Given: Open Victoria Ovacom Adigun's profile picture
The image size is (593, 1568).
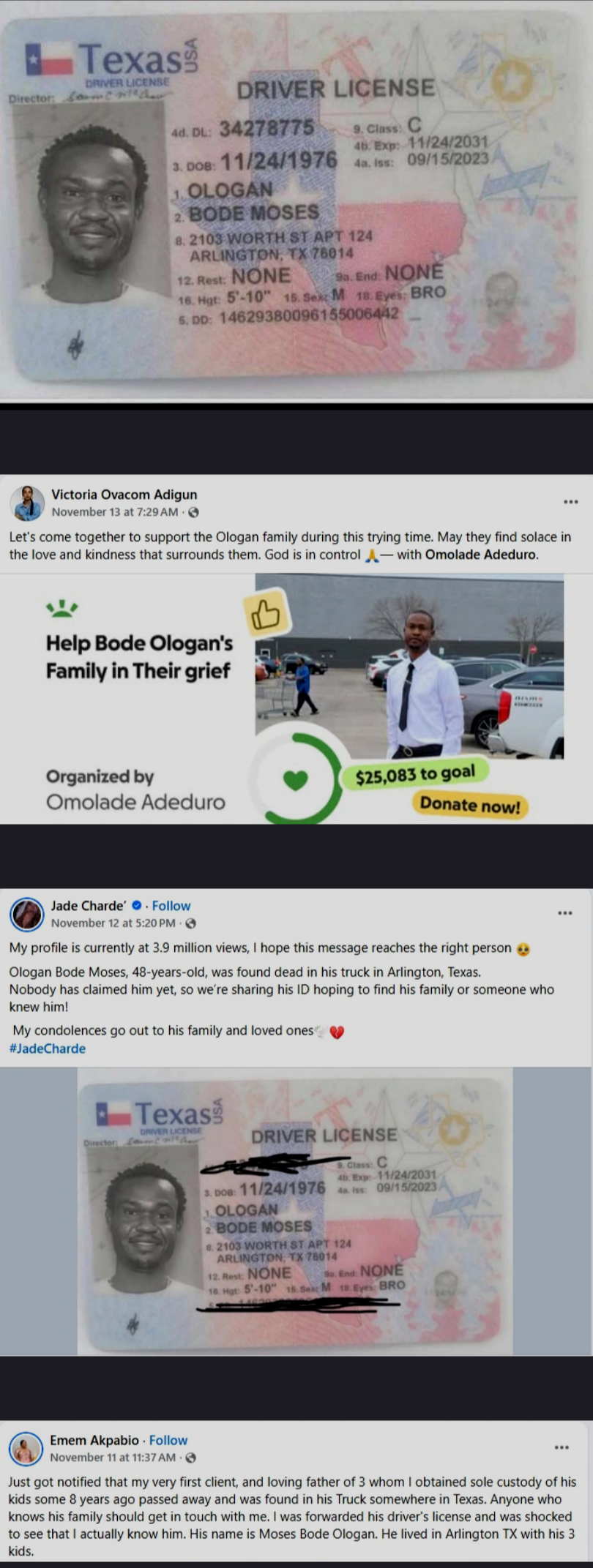Looking at the screenshot, I should tap(26, 503).
